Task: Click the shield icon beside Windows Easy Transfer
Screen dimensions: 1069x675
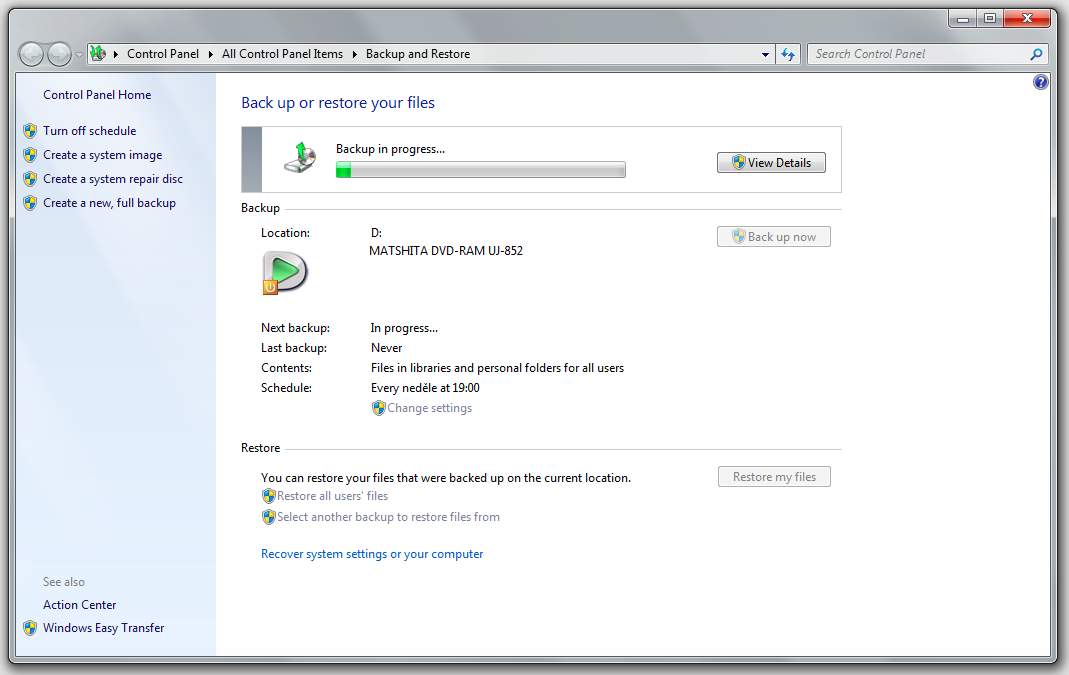Action: (30, 628)
